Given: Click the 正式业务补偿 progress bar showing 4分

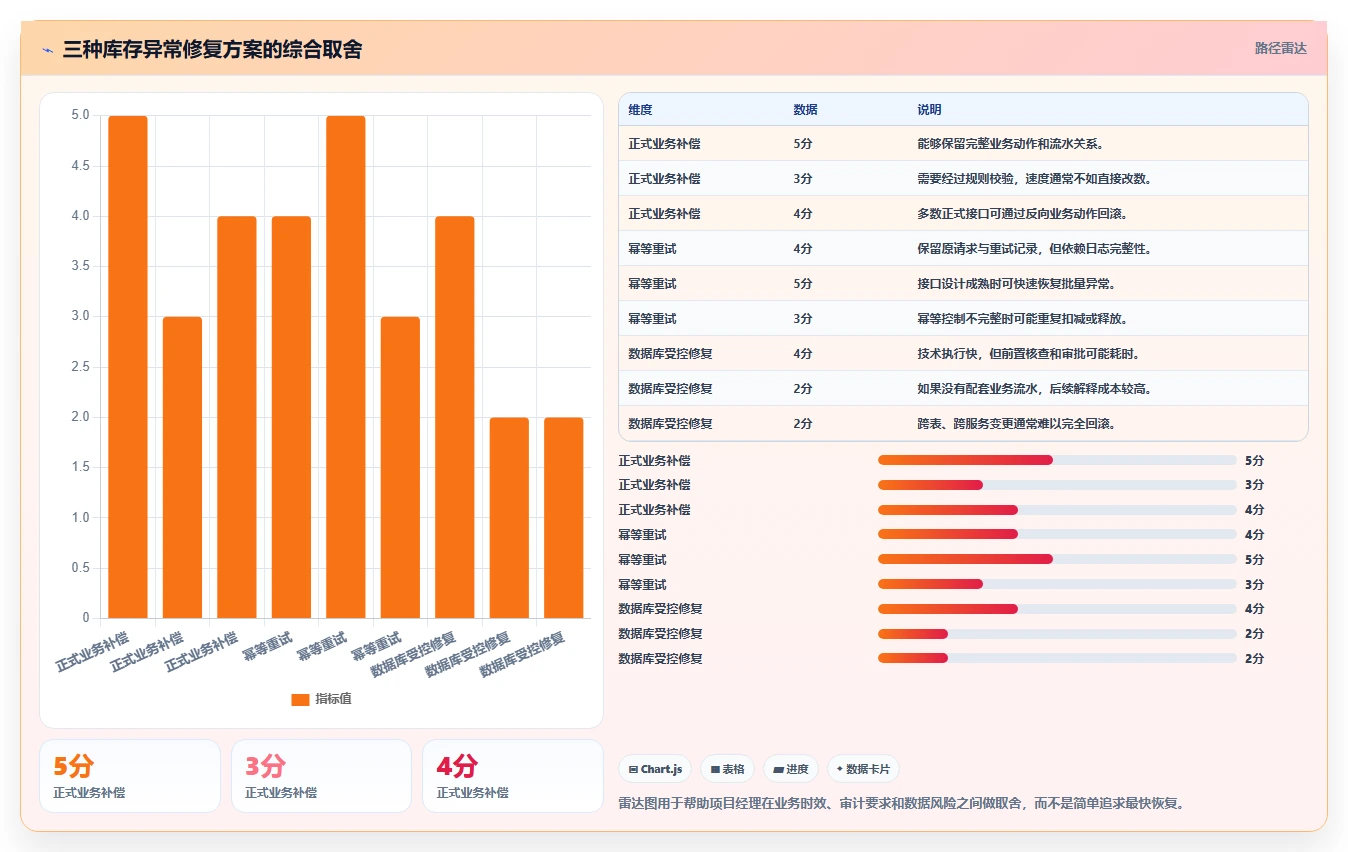Looking at the screenshot, I should click(1057, 510).
